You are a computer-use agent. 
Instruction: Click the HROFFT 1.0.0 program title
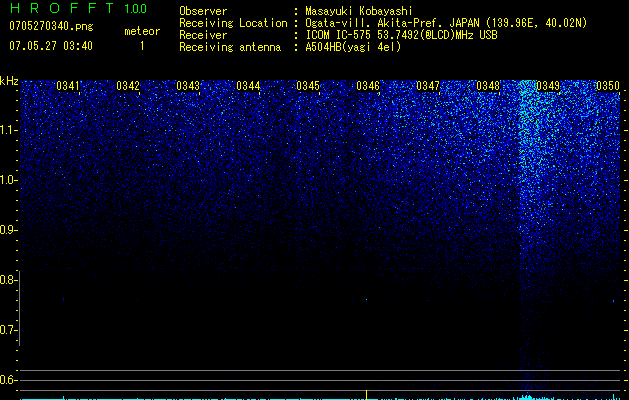pyautogui.click(x=79, y=8)
